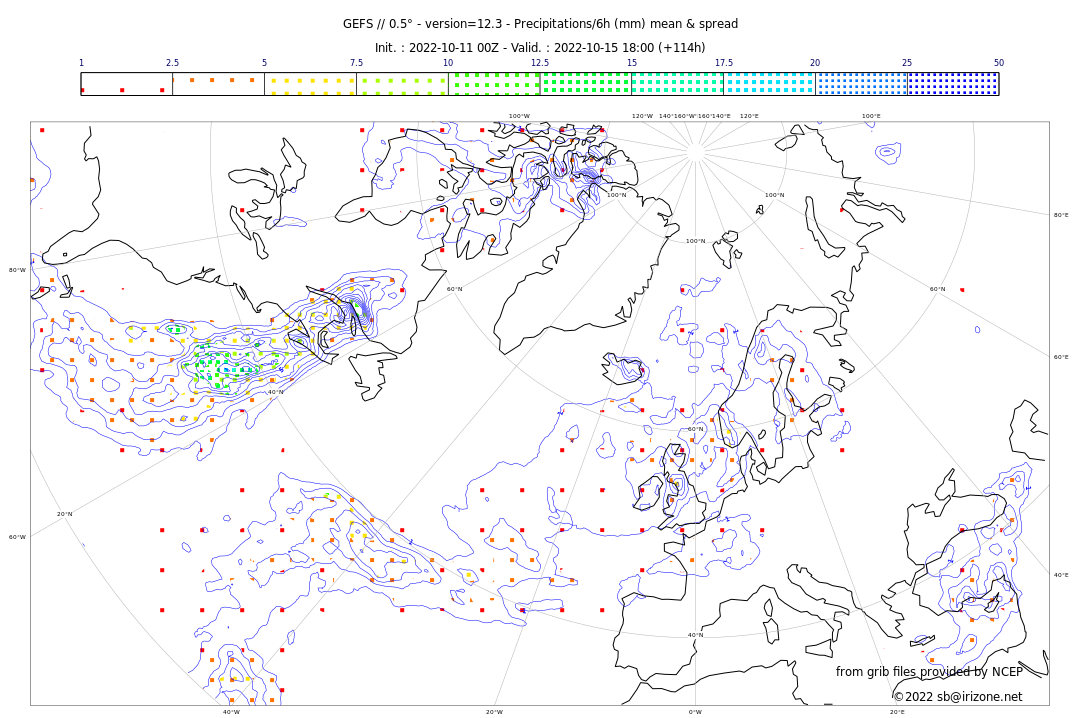Viewport: 1080px width, 718px height.
Task: Select the yellow-green 7.5–10 mm legend swatch
Action: coord(402,84)
